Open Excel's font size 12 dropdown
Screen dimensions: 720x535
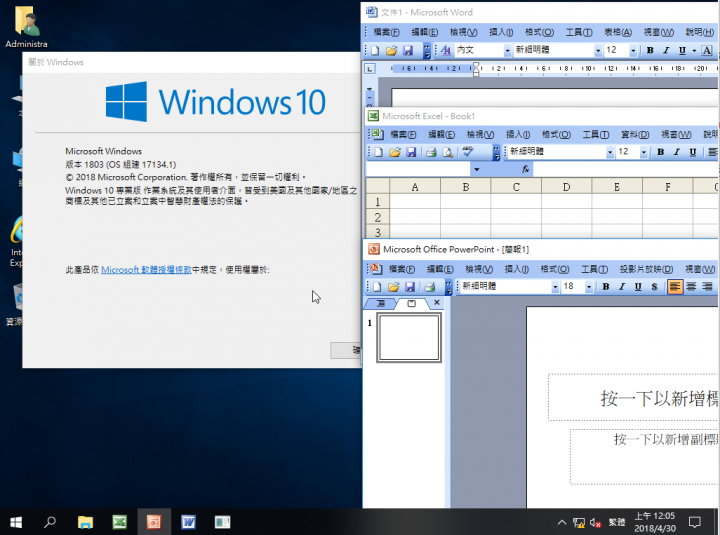(x=644, y=152)
